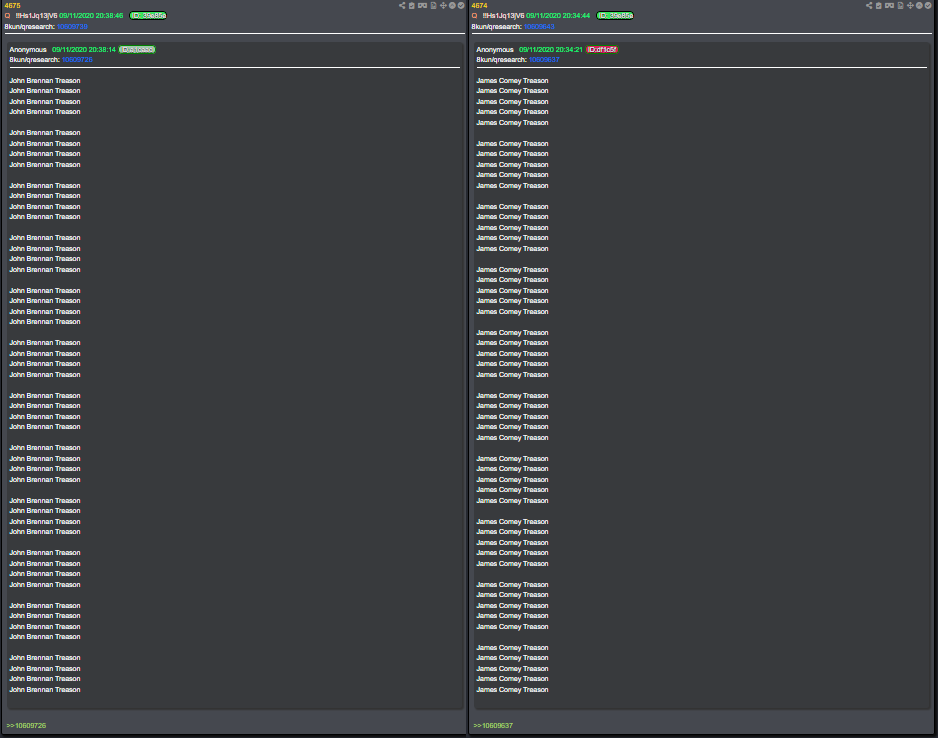This screenshot has width=938, height=738.
Task: Click last 'John Brennan Treason' line
Action: [45, 690]
